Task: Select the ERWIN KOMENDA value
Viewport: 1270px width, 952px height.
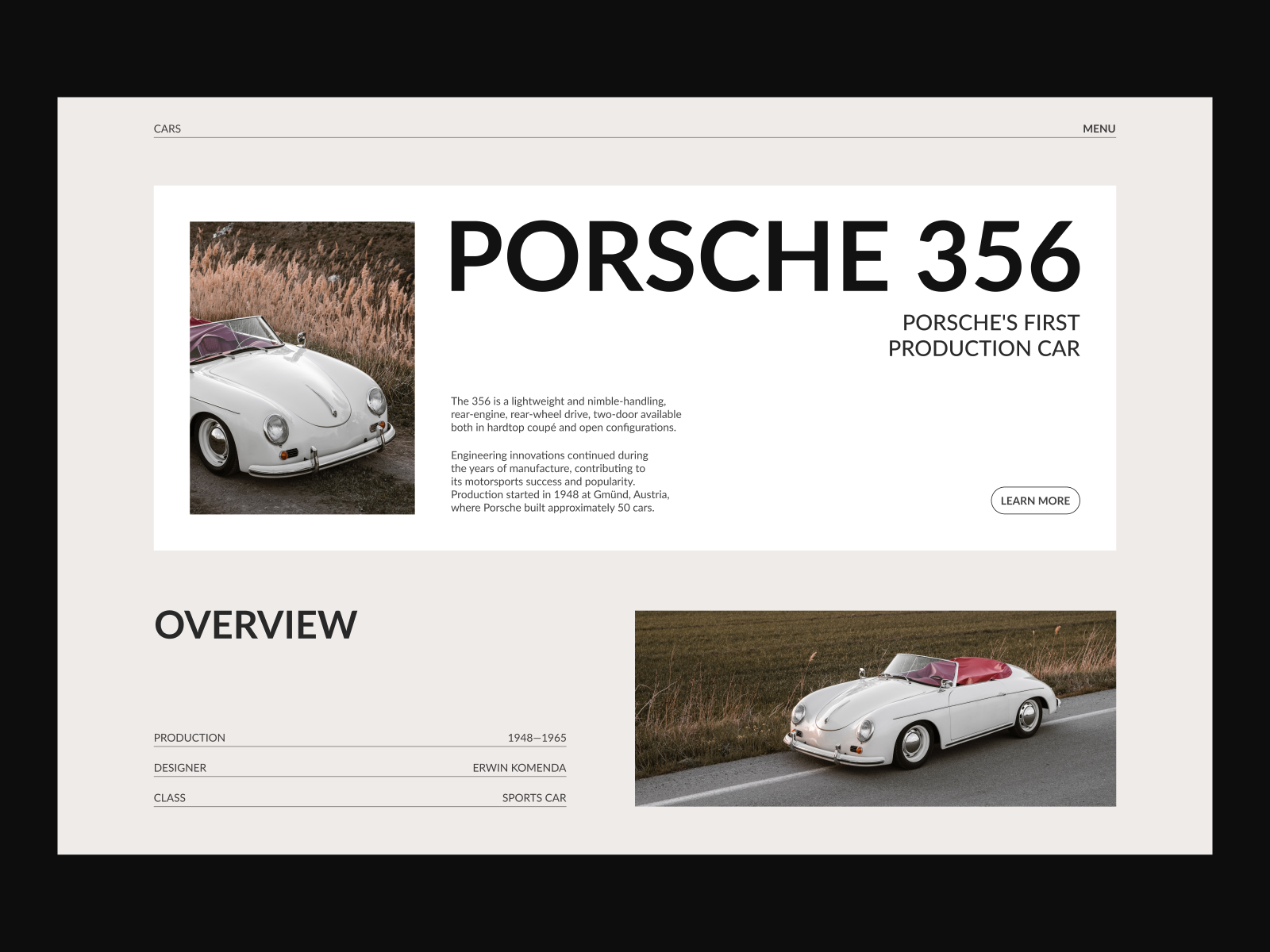Action: pos(519,768)
